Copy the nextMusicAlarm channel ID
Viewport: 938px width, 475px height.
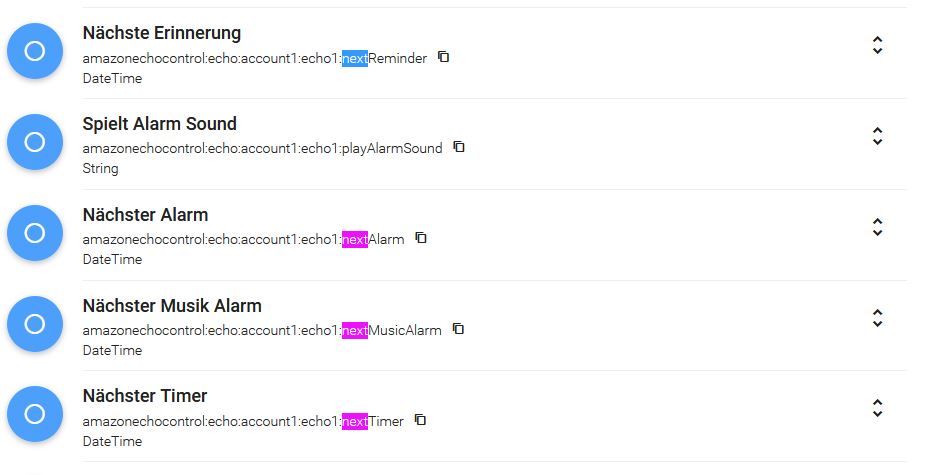pos(458,328)
